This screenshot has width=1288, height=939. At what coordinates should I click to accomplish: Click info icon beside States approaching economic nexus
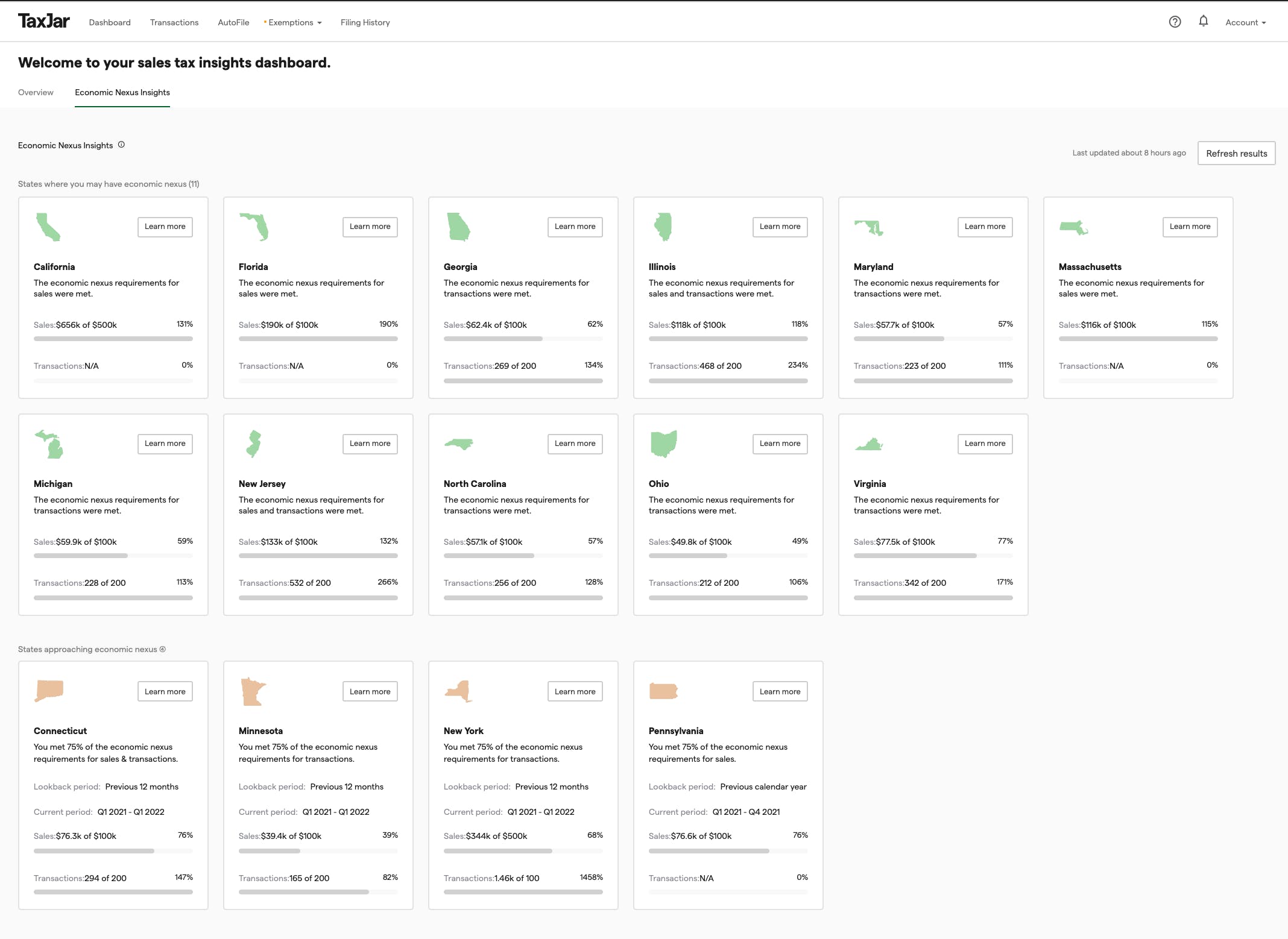(163, 649)
